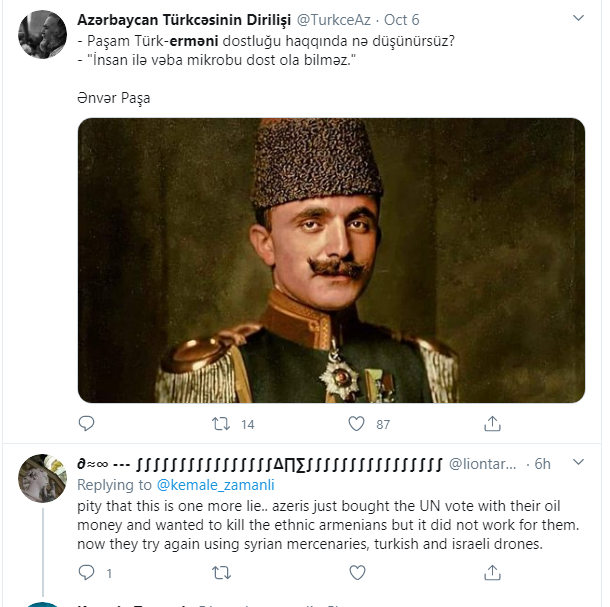Open the @TurkceAz handle
610x607 pixels.
333,20
